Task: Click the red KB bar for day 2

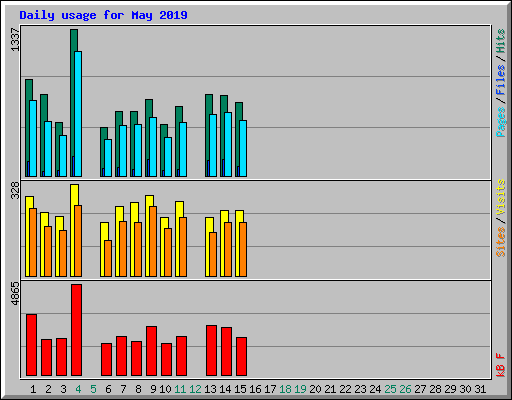Action: [46, 358]
